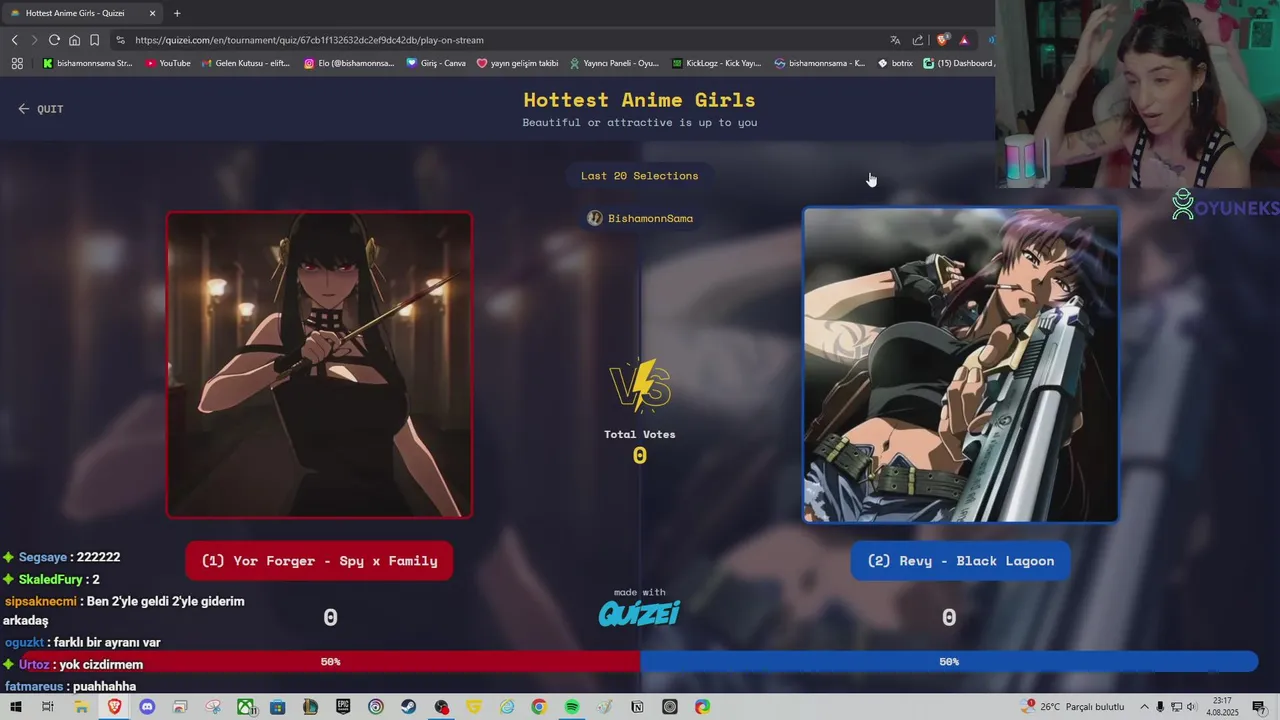
Task: Open the Elo Instagram bookmark
Action: click(350, 63)
